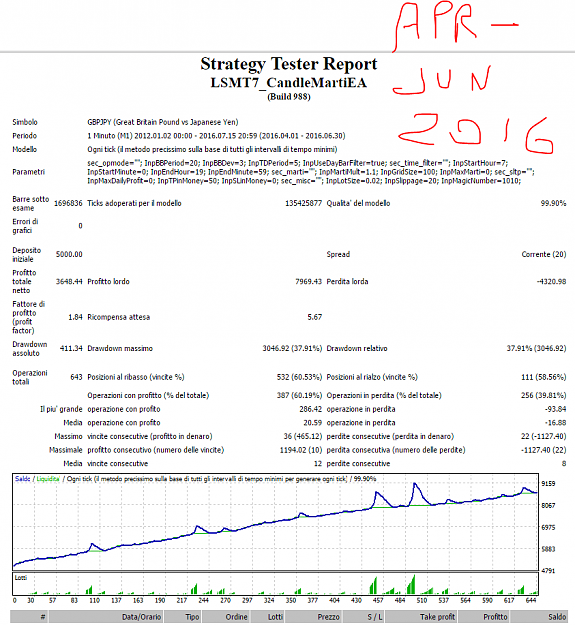Select the gross profit value 7969.43

click(x=308, y=281)
